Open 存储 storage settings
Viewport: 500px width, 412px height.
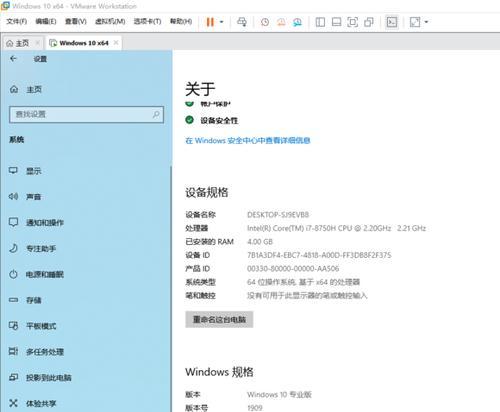coord(25,300)
